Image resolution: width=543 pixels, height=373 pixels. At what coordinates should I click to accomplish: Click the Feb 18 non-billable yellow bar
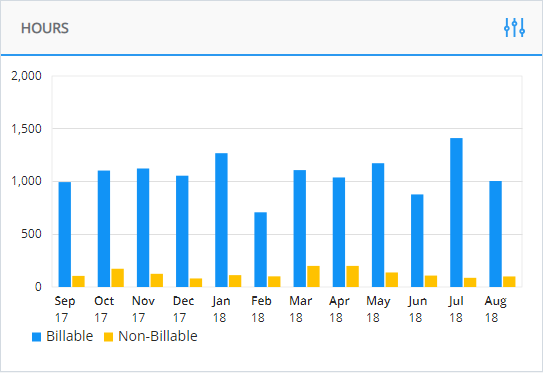[x=274, y=282]
